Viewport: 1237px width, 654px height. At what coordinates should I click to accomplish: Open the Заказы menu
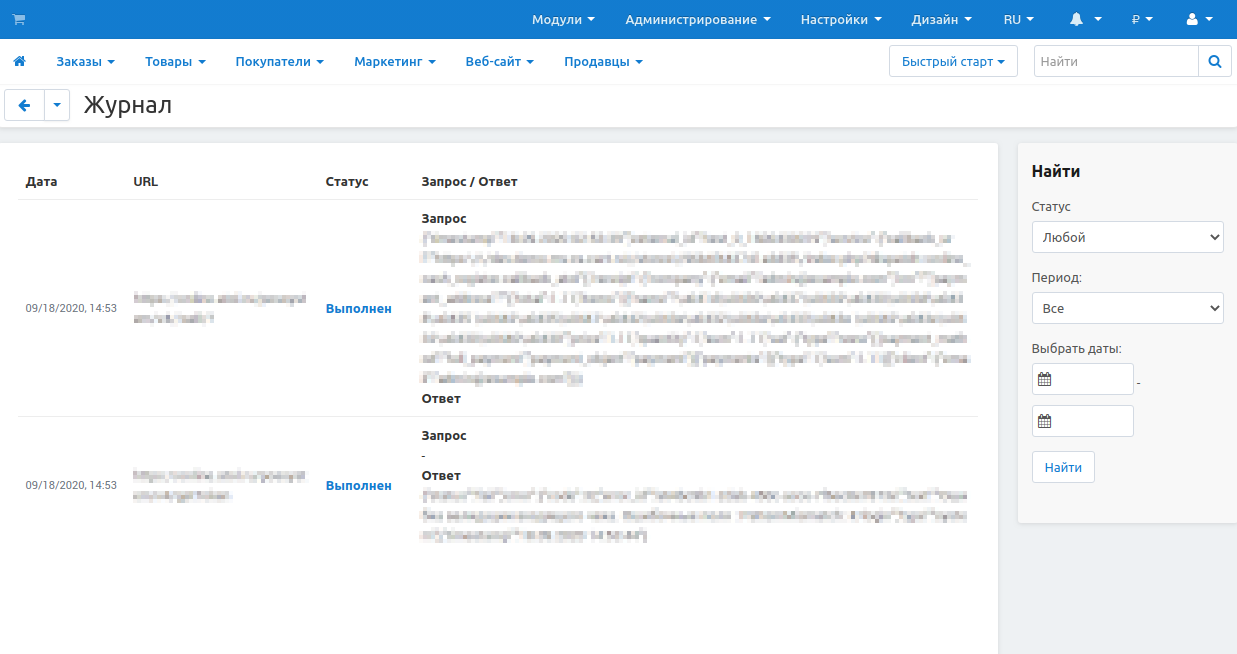[85, 62]
